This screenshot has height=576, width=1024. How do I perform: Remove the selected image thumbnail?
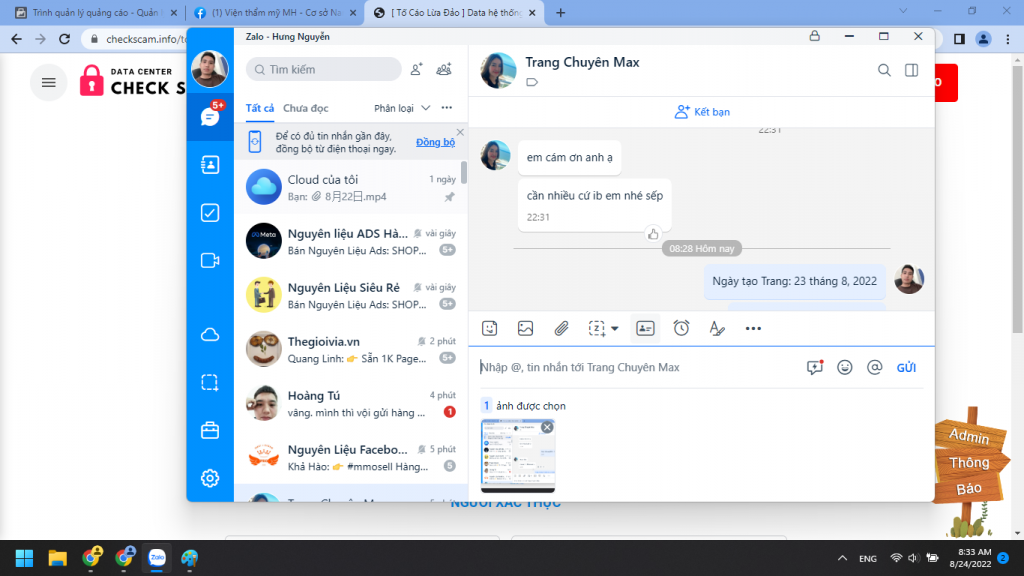[x=547, y=427]
